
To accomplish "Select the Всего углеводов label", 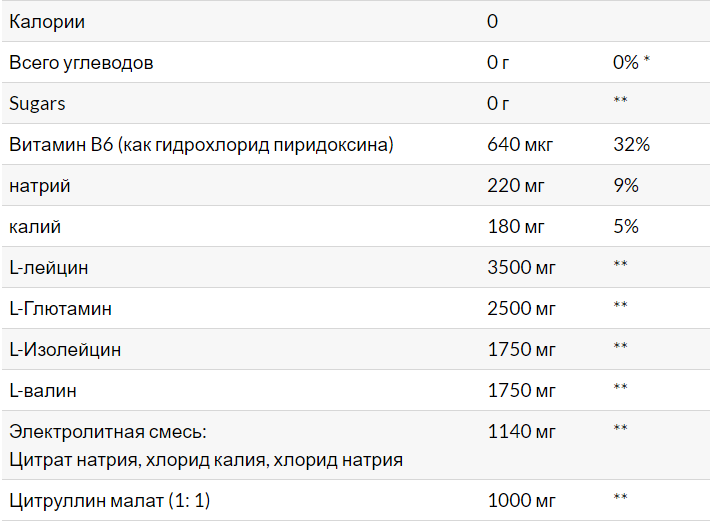I will (x=81, y=62).
